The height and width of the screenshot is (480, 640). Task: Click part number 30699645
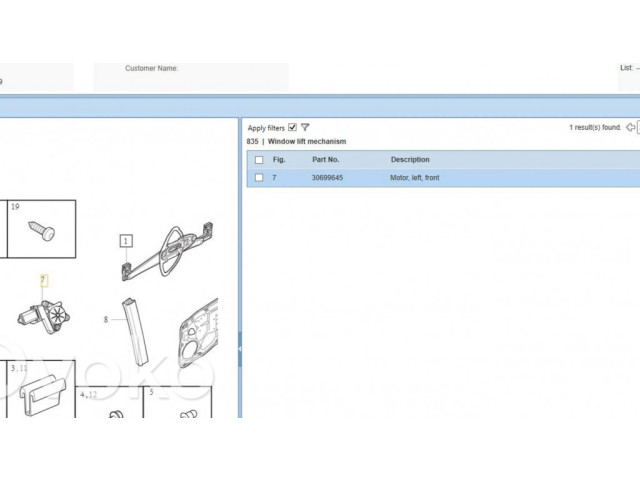[326, 178]
